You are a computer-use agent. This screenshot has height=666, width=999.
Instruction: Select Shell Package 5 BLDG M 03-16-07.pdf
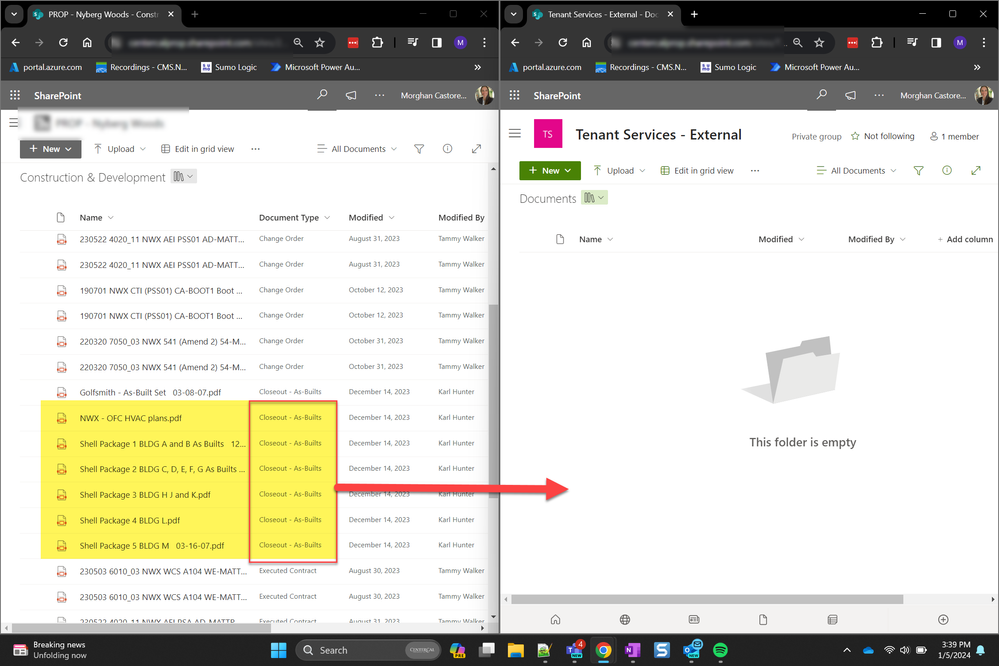(152, 546)
